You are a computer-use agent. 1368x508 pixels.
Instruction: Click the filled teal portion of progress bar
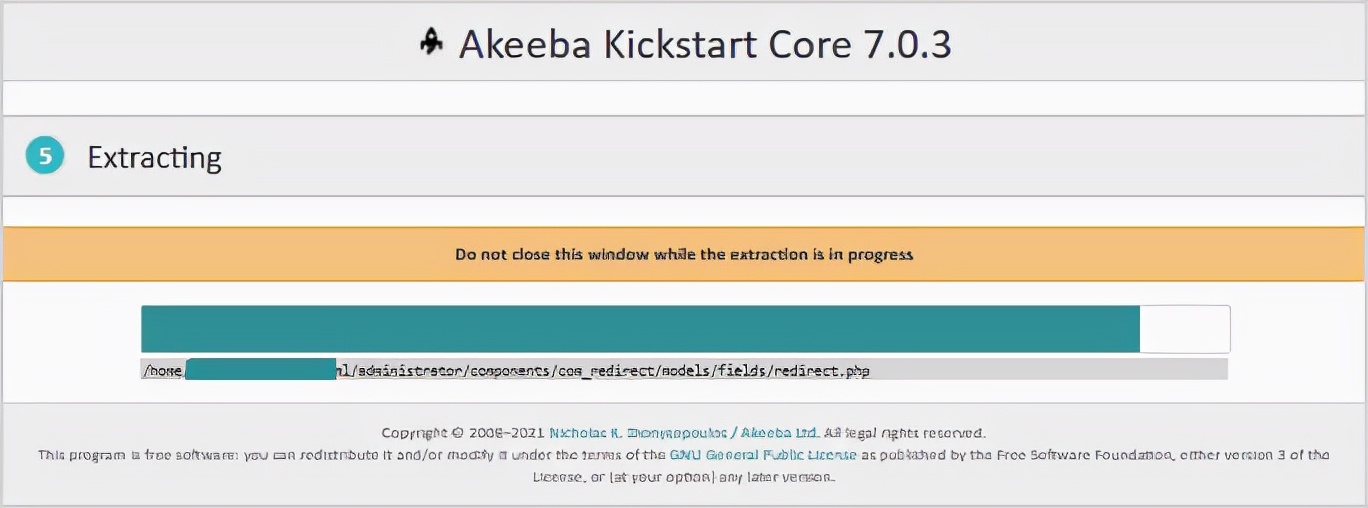640,329
